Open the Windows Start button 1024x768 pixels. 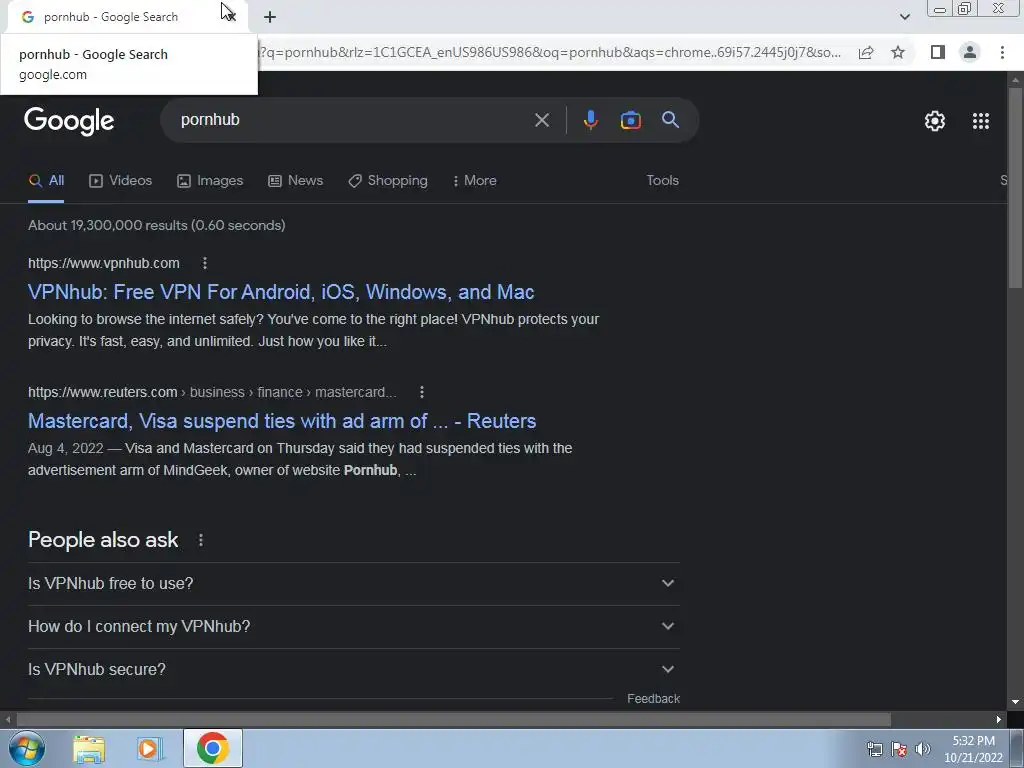pos(27,748)
